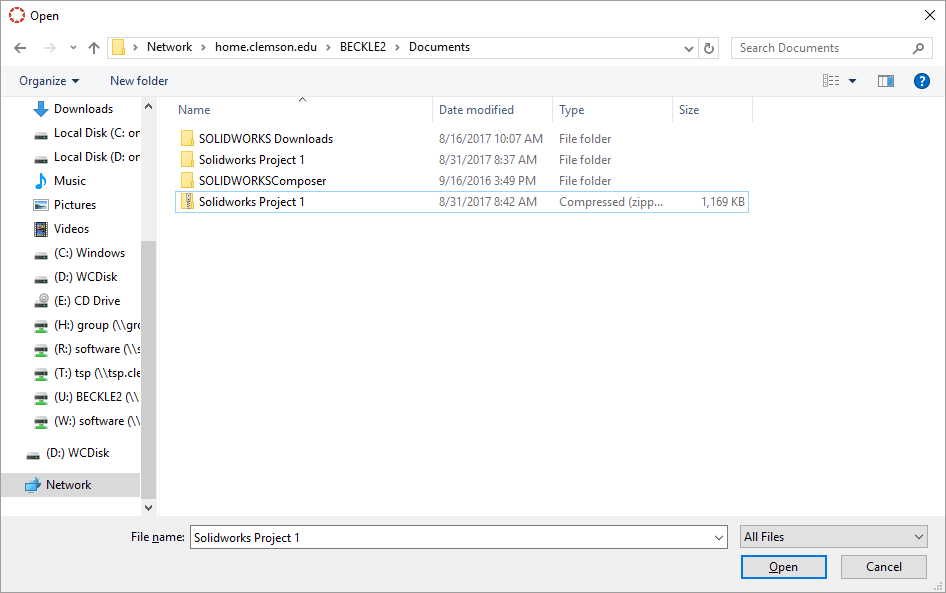
Task: Go up one folder level
Action: 94,48
